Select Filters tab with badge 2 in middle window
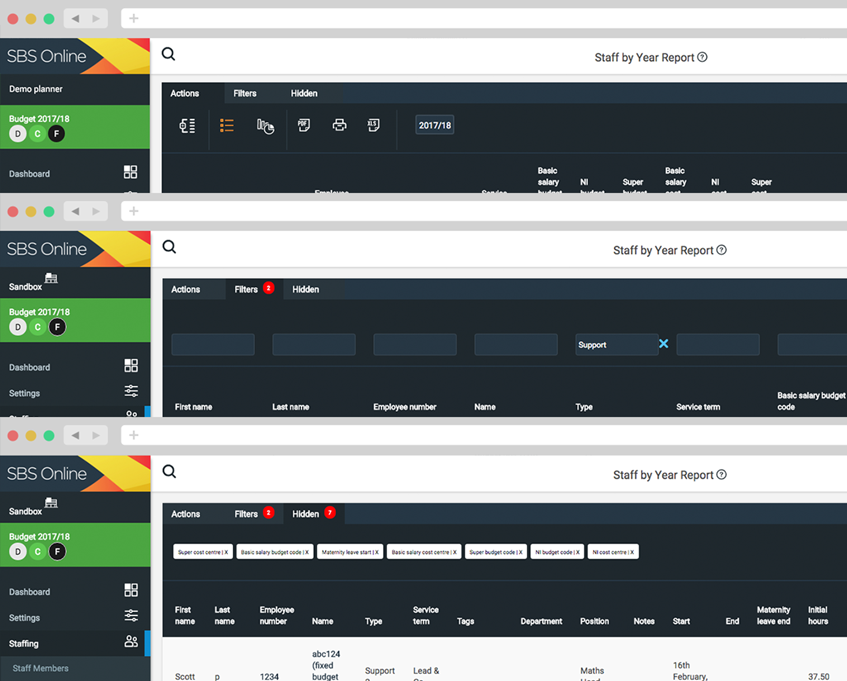 [x=254, y=289]
